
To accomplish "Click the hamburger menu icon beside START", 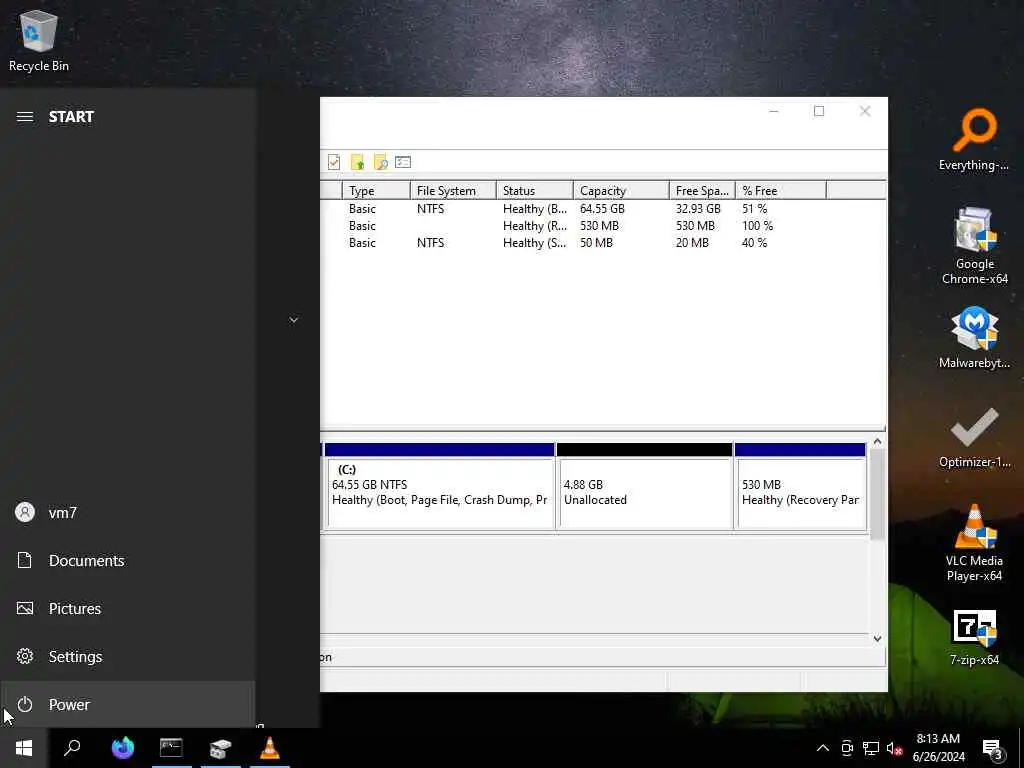I will pyautogui.click(x=25, y=117).
